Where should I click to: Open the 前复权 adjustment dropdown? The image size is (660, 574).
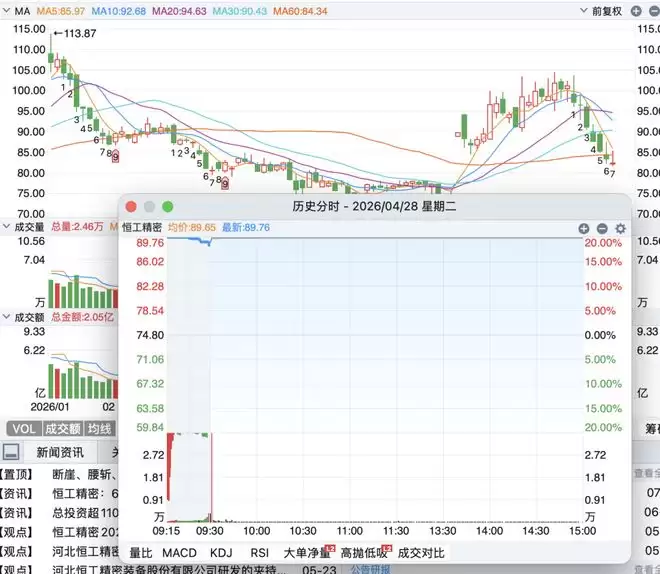pos(602,11)
